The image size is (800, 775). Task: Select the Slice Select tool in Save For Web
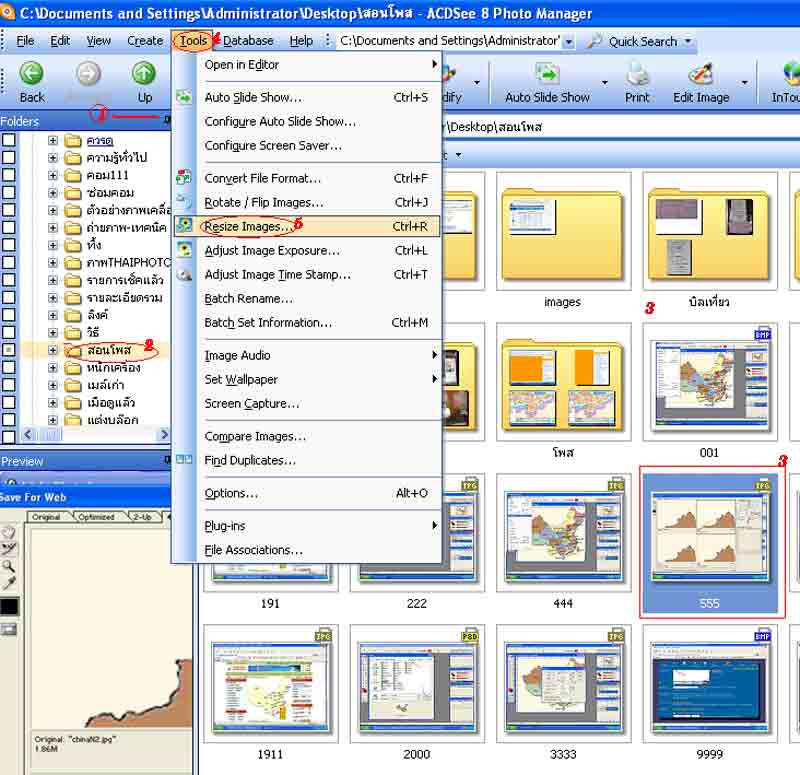[x=9, y=549]
